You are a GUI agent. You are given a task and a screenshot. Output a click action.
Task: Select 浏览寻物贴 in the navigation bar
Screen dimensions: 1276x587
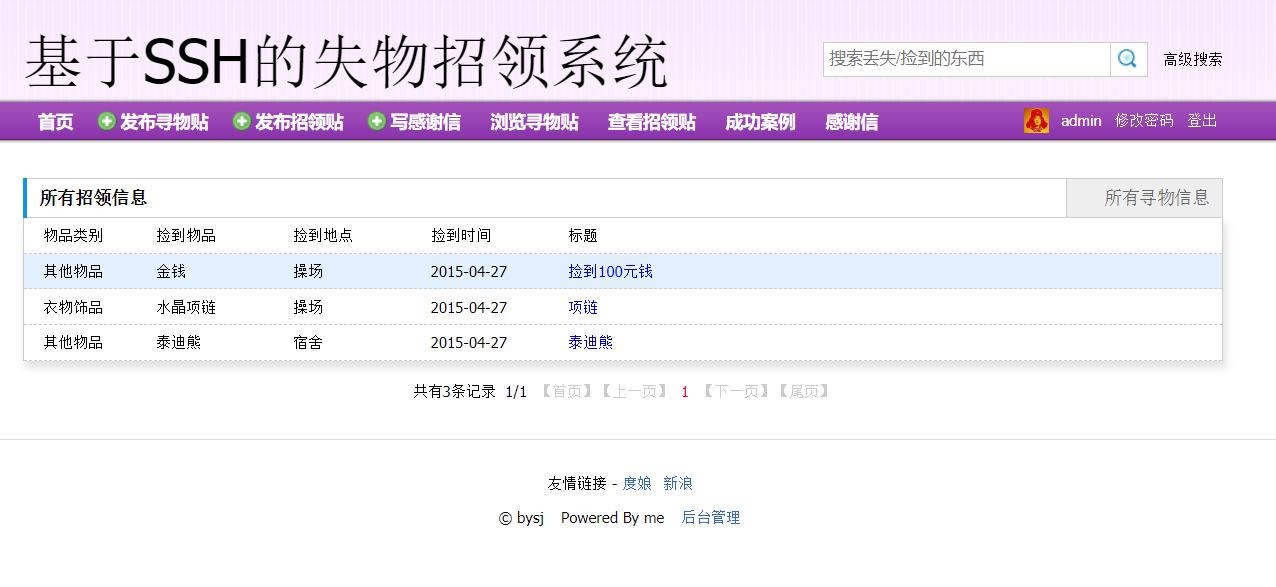click(x=535, y=121)
